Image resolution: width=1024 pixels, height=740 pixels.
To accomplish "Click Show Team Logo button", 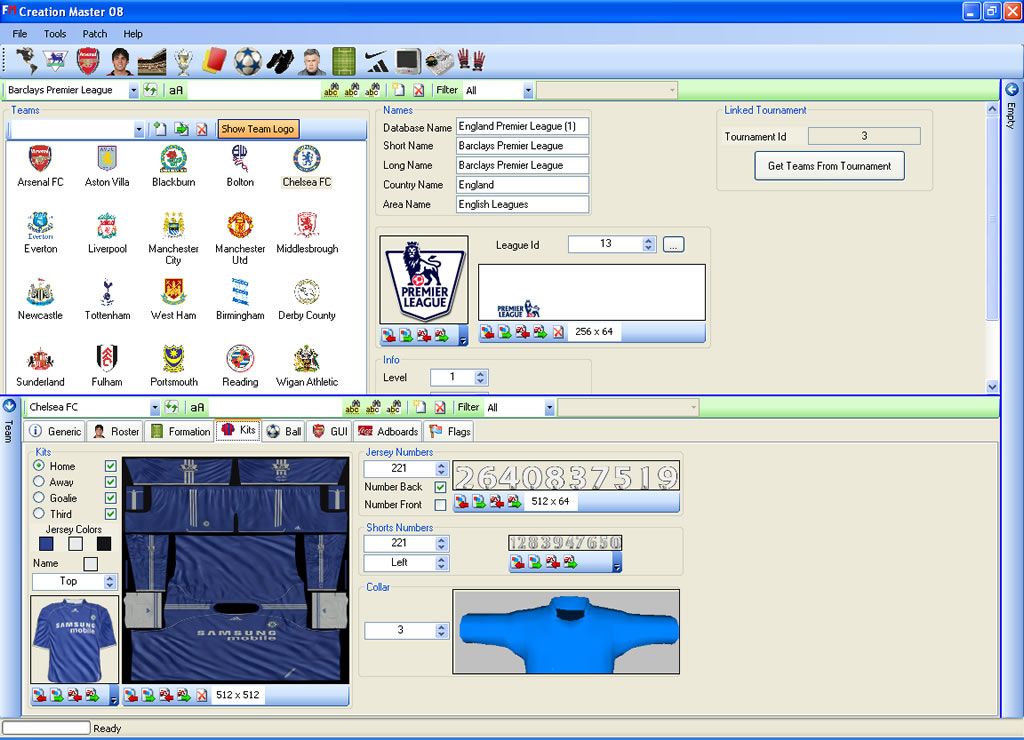I will point(258,129).
